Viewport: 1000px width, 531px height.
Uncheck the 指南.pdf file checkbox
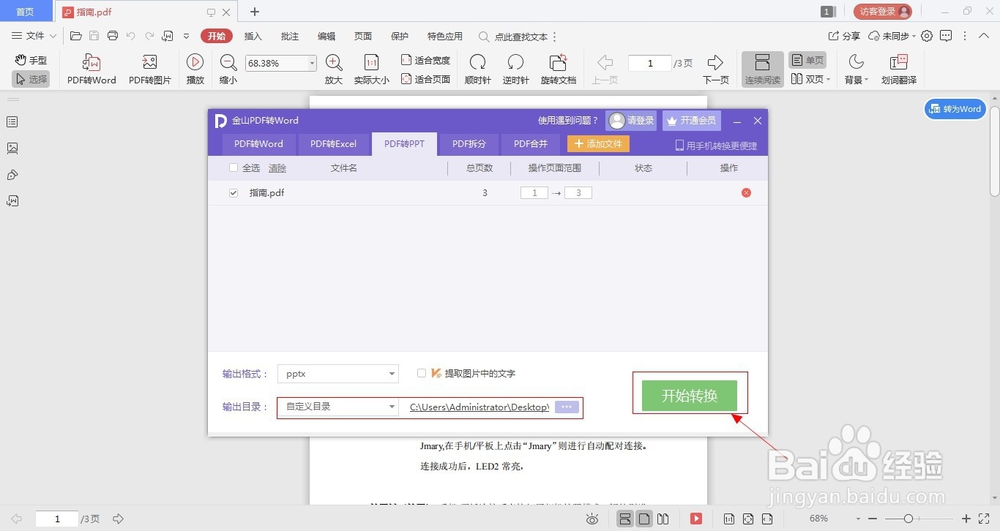click(x=233, y=193)
